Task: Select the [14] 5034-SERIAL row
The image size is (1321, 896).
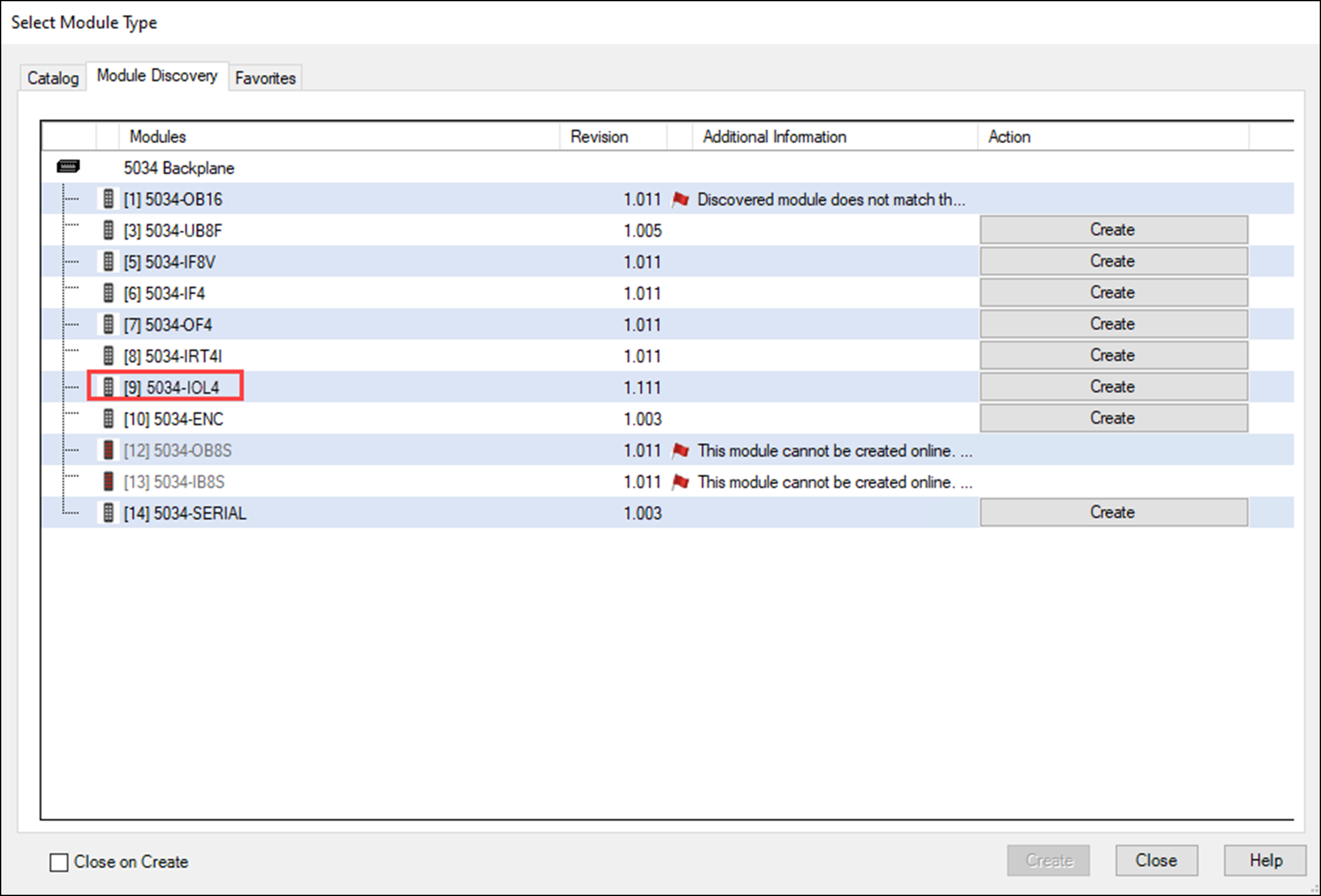Action: tap(667, 513)
